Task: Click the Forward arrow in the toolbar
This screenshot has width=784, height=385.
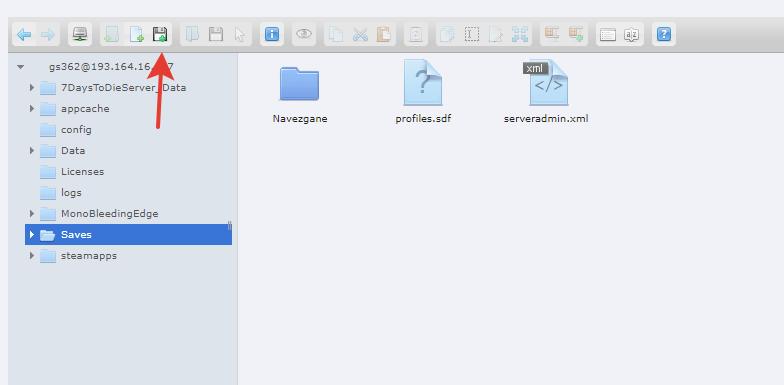Action: (48, 34)
